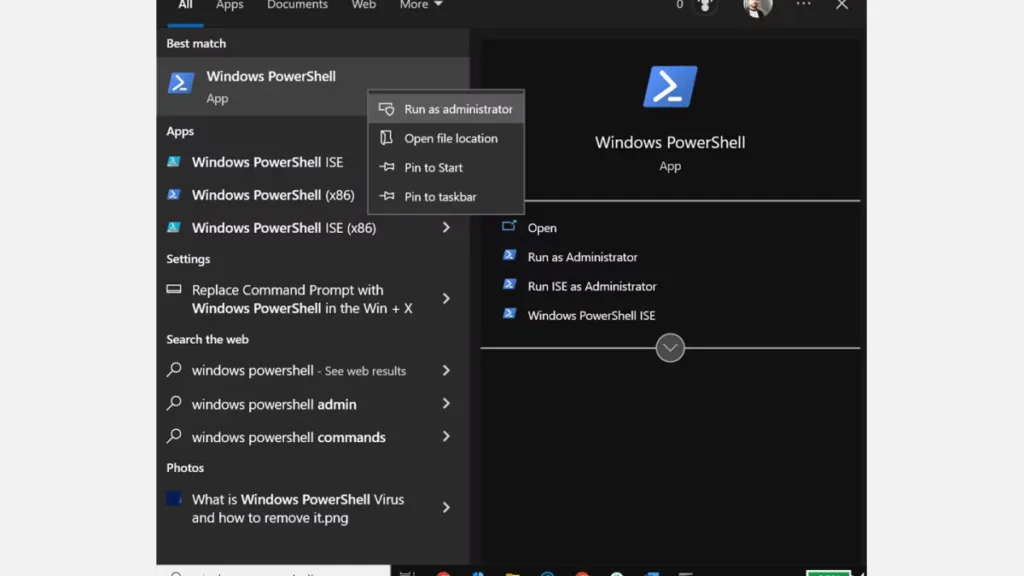Click search icon beside windows powershell web result

[x=174, y=370]
